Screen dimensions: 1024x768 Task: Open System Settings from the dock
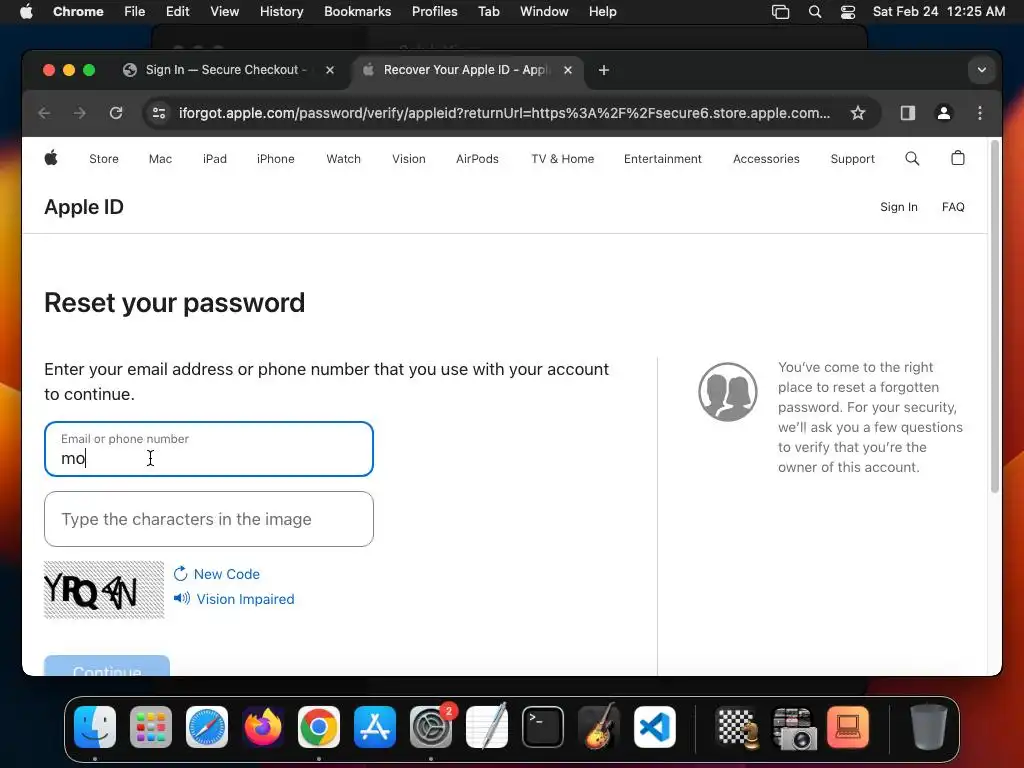point(431,727)
